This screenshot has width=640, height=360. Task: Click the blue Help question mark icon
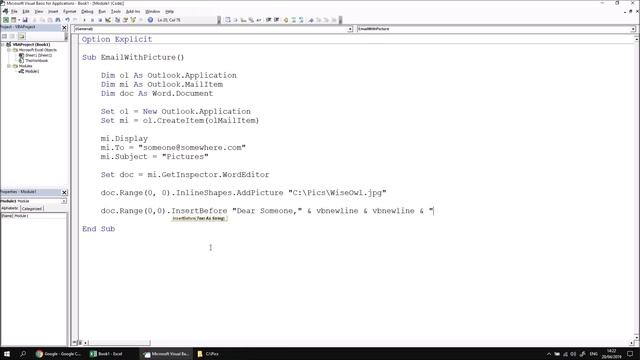pos(150,20)
